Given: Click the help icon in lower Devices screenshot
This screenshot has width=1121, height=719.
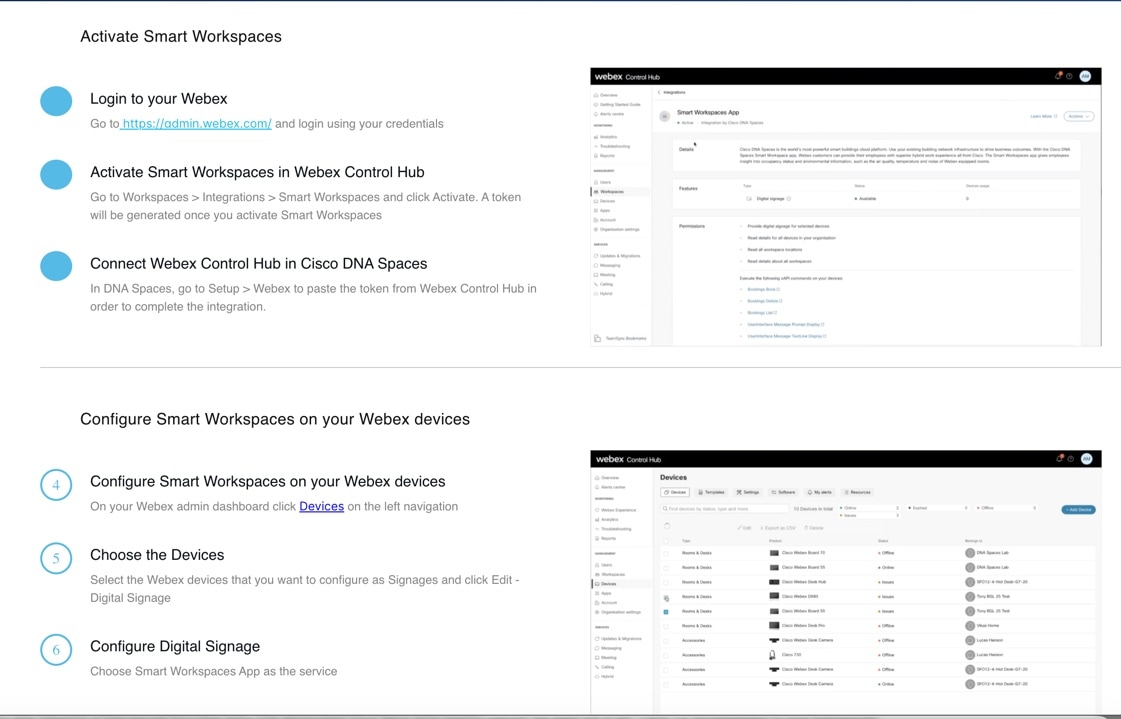Looking at the screenshot, I should pos(1071,459).
